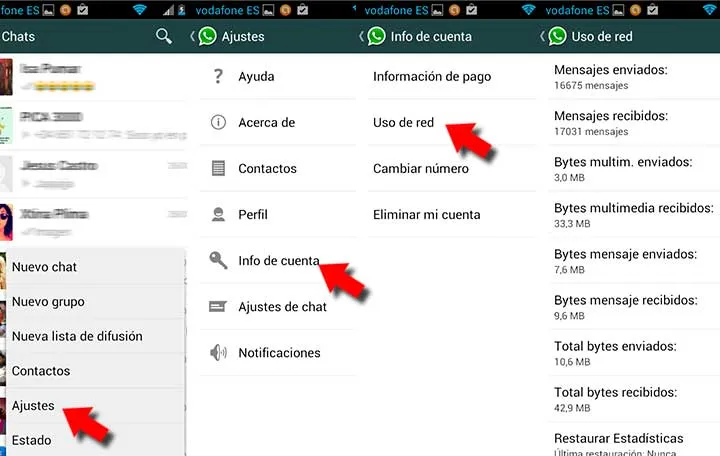Tap Mensajes enviados: 16675 mensajes row
This screenshot has width=720, height=456.
point(634,77)
